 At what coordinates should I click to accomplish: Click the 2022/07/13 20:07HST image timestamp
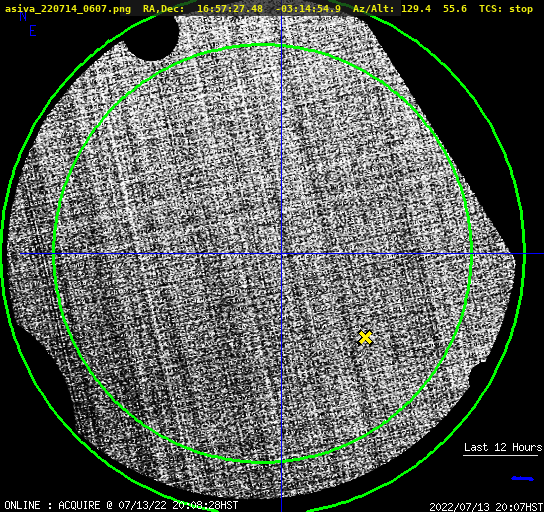[486, 507]
